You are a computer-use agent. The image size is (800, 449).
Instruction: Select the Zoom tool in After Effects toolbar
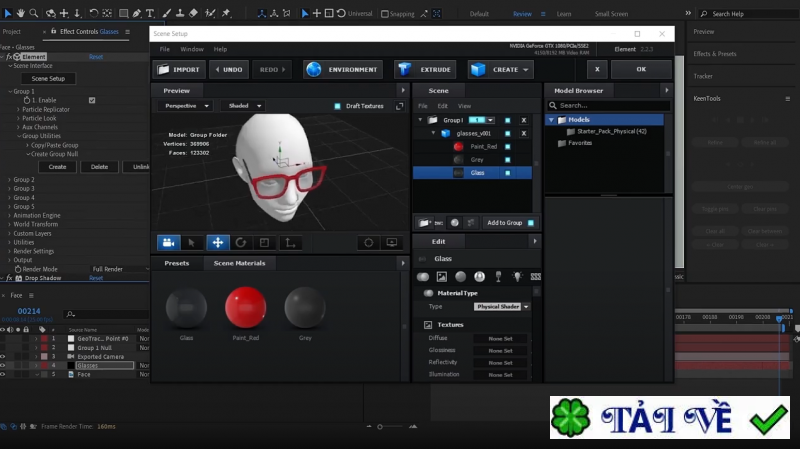pyautogui.click(x=35, y=14)
